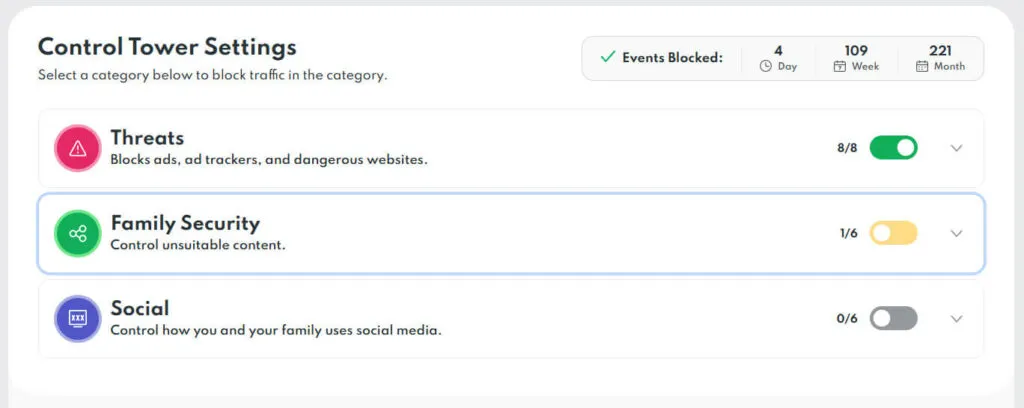Click the purple Social screen icon

[78, 319]
